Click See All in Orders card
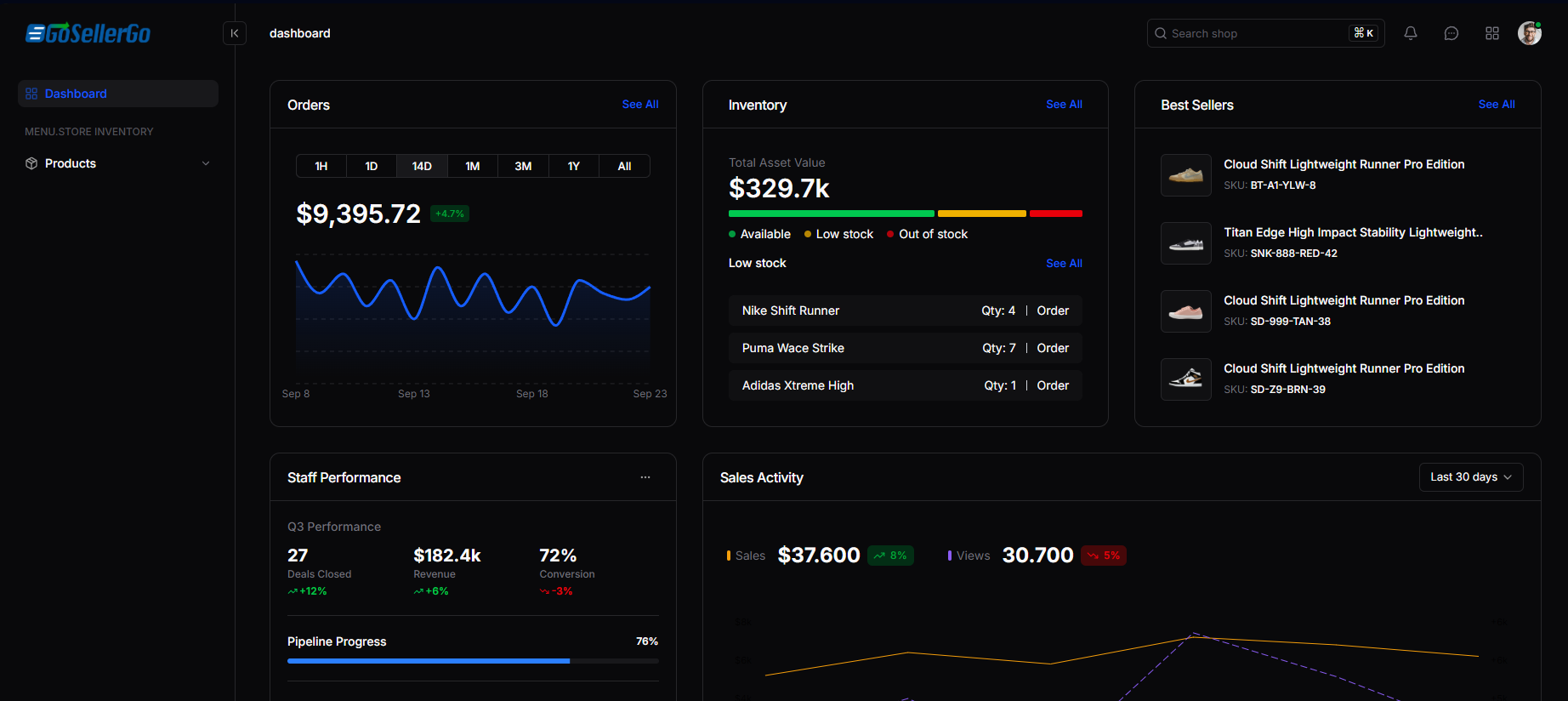The image size is (1568, 701). pyautogui.click(x=639, y=105)
